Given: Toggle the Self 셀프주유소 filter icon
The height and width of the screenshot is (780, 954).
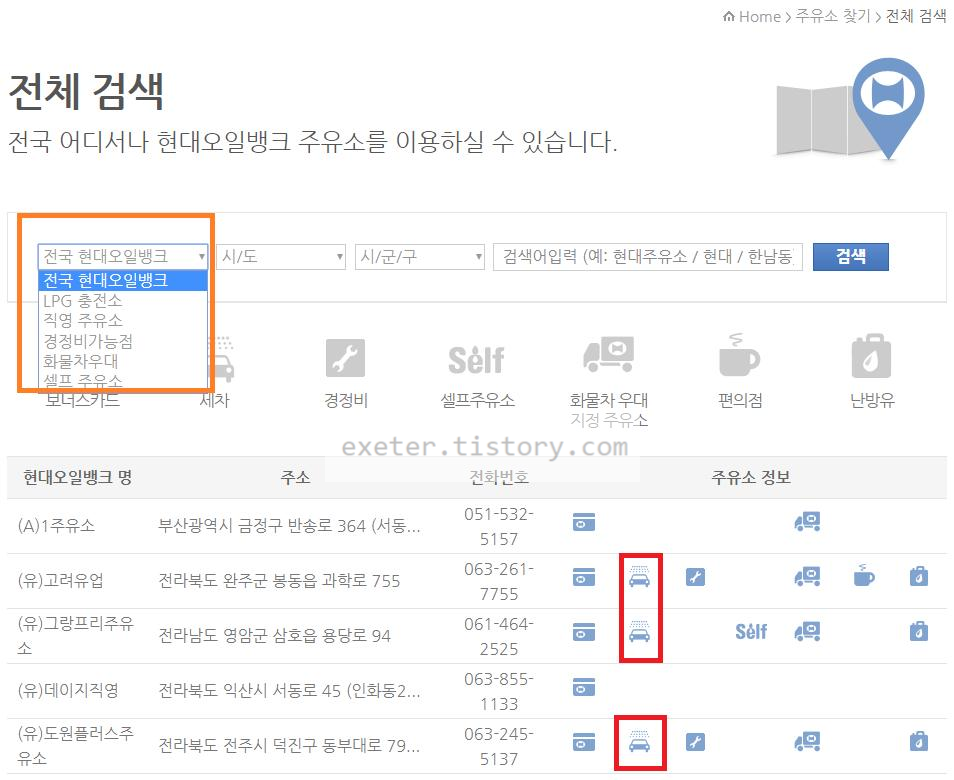Looking at the screenshot, I should [x=477, y=360].
